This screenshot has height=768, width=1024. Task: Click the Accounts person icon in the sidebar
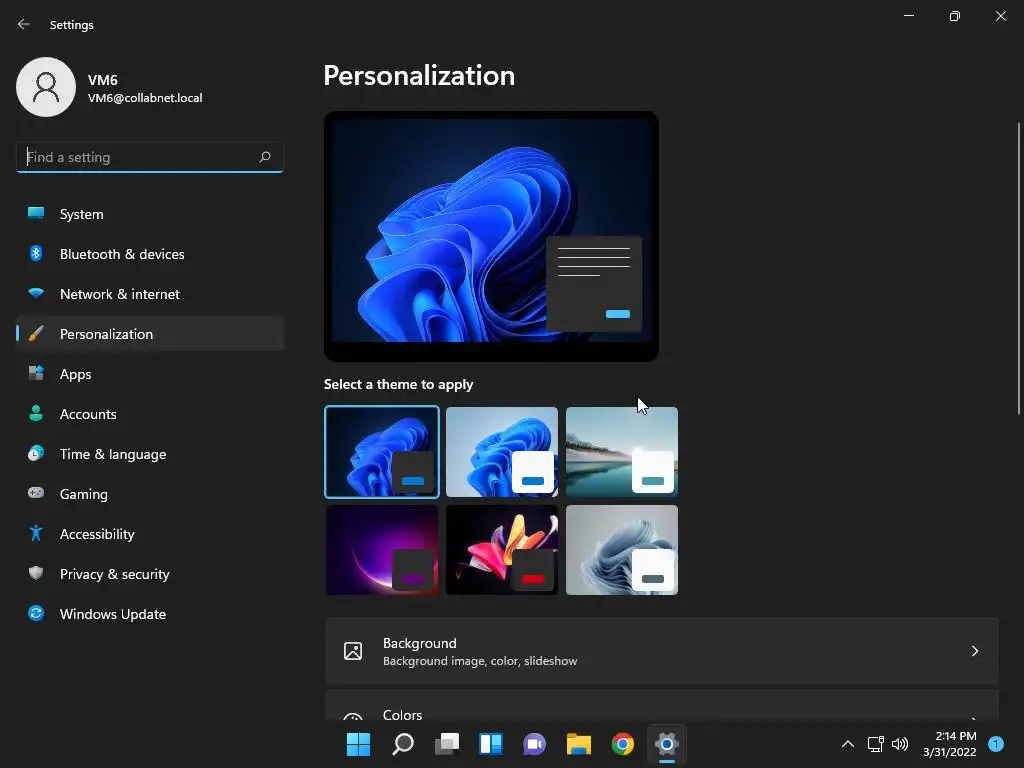tap(36, 413)
